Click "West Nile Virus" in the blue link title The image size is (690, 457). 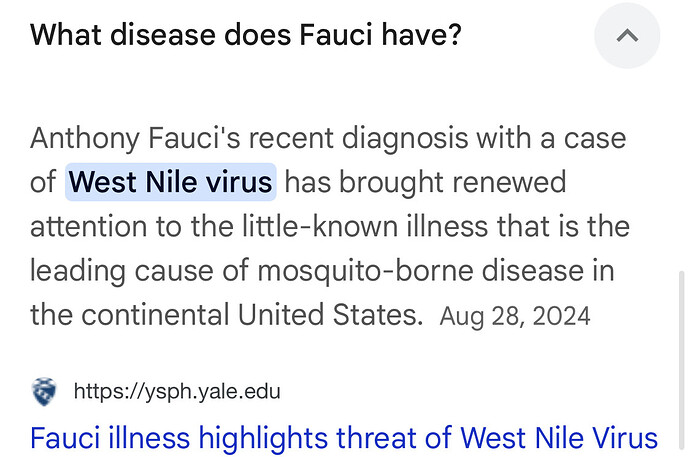(559, 438)
